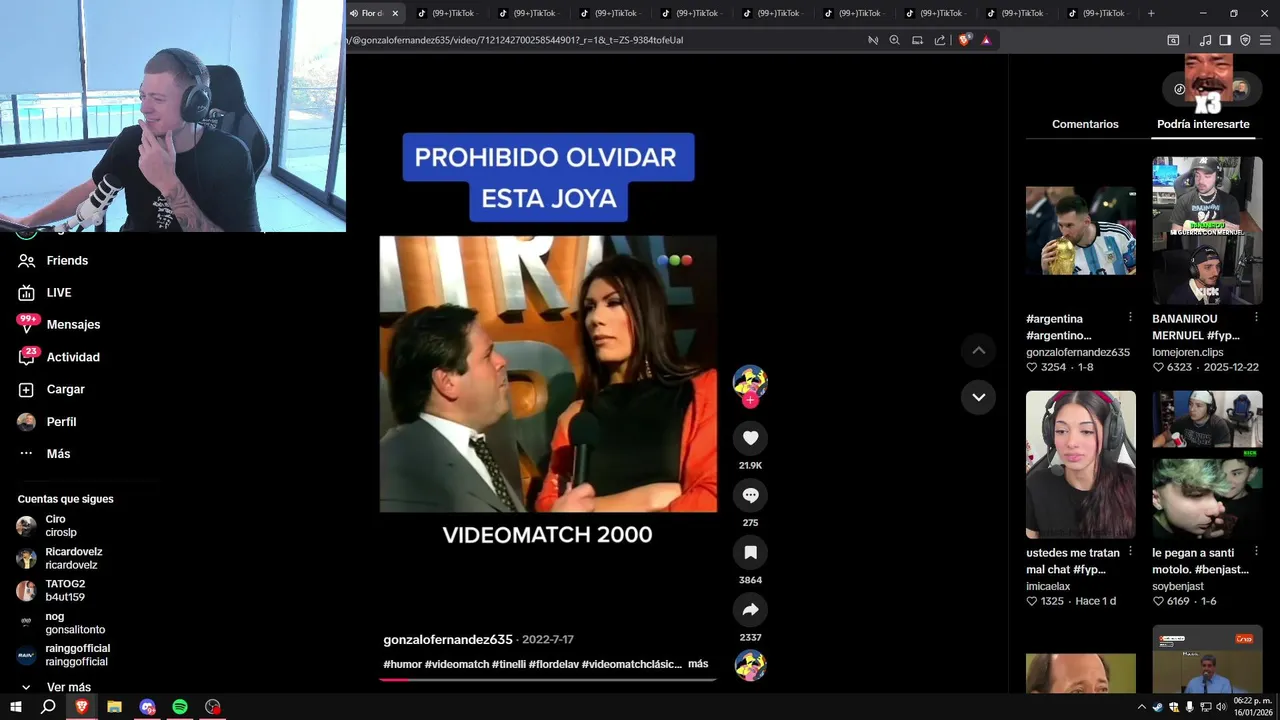Open the BANANIROU MERNUEL video thumbnail
The width and height of the screenshot is (1280, 720).
point(1207,230)
